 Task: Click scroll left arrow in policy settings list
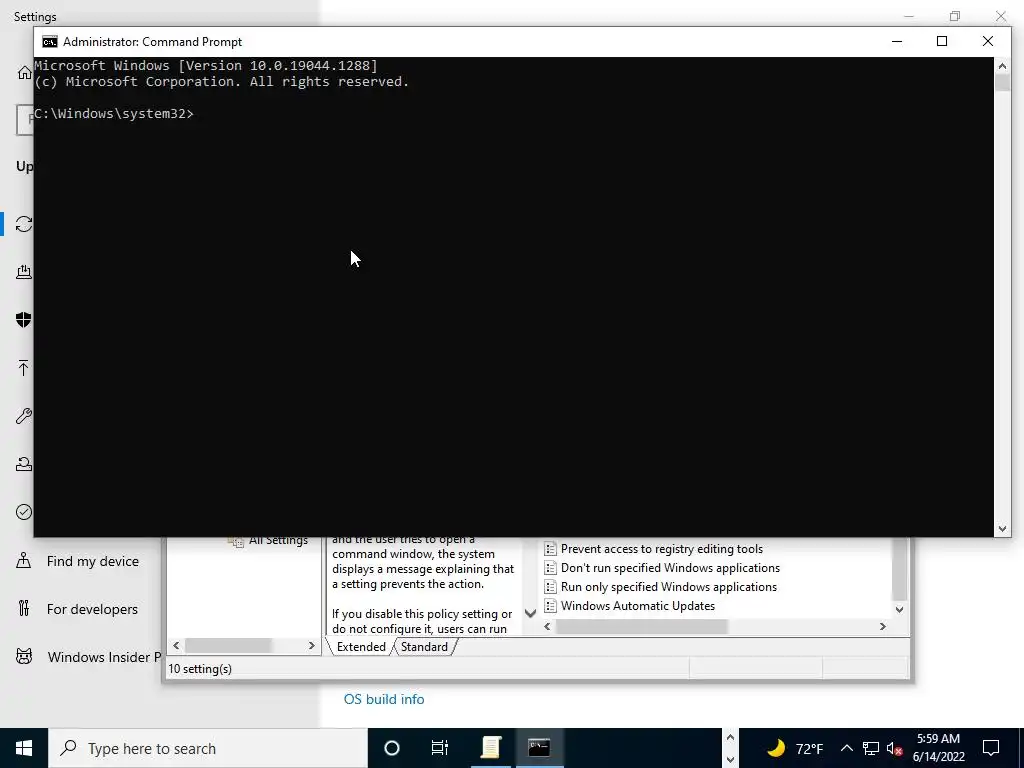pos(547,626)
